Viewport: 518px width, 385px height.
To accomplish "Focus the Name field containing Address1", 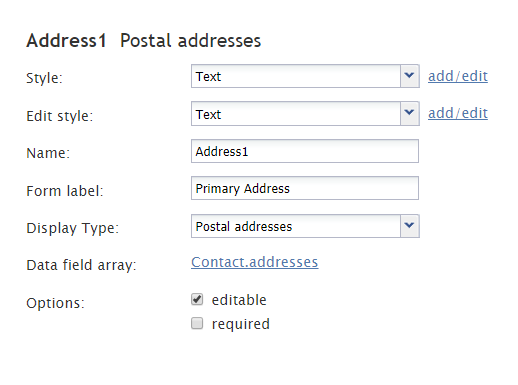I will click(x=305, y=151).
